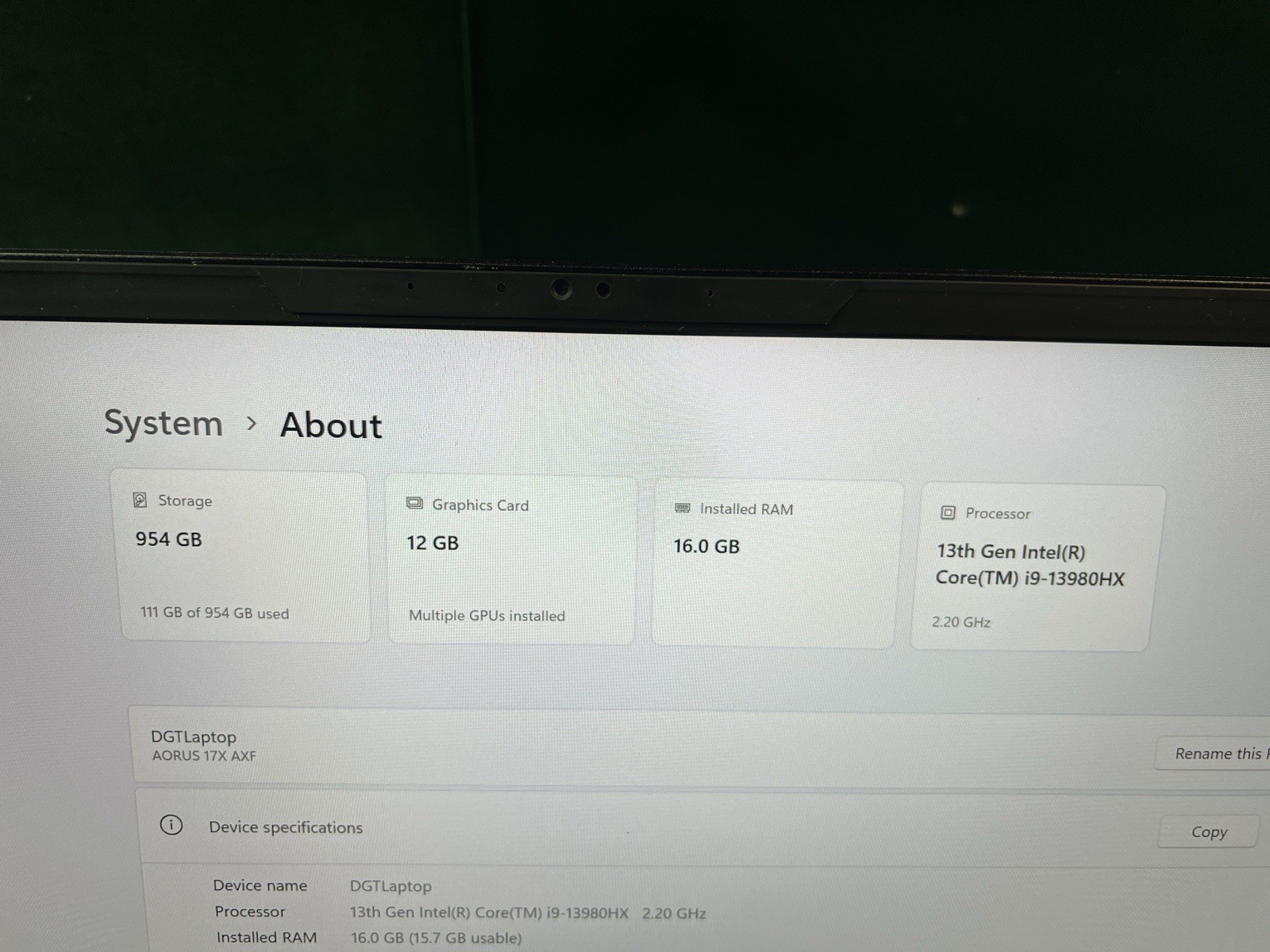Click the Processor chip icon
Viewport: 1270px width, 952px height.
948,512
